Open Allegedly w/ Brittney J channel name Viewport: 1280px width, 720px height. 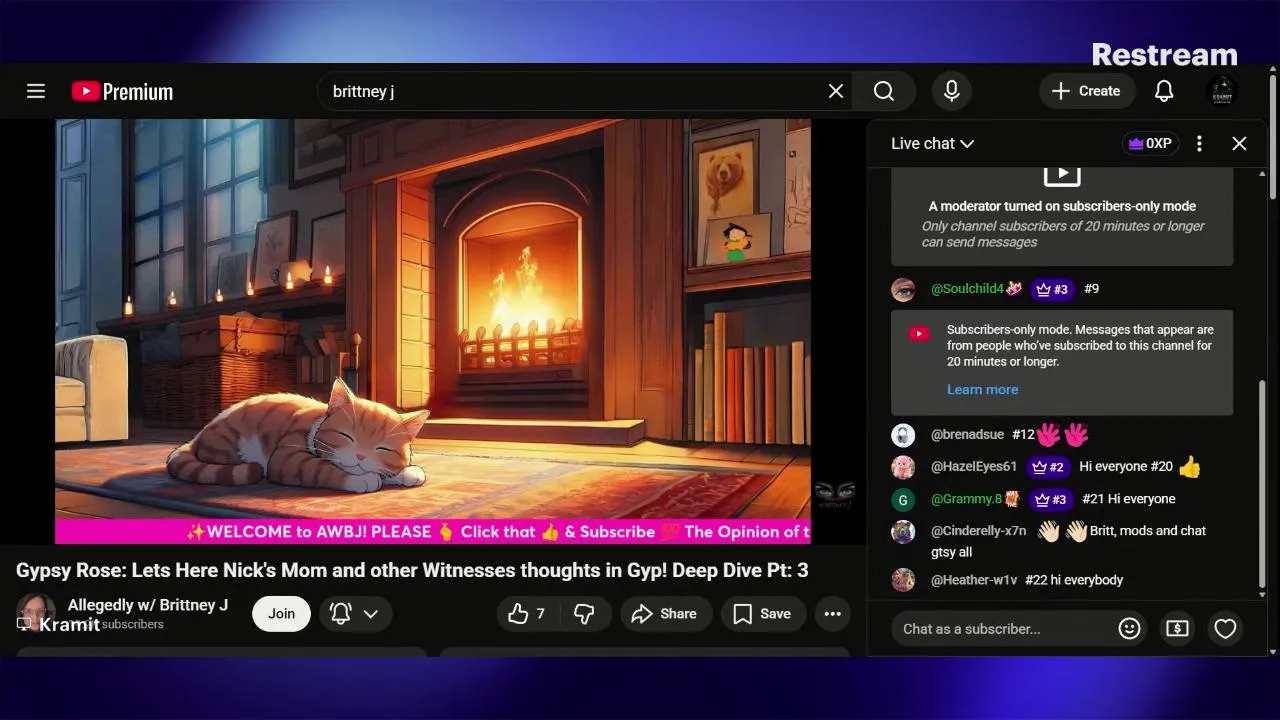click(148, 604)
